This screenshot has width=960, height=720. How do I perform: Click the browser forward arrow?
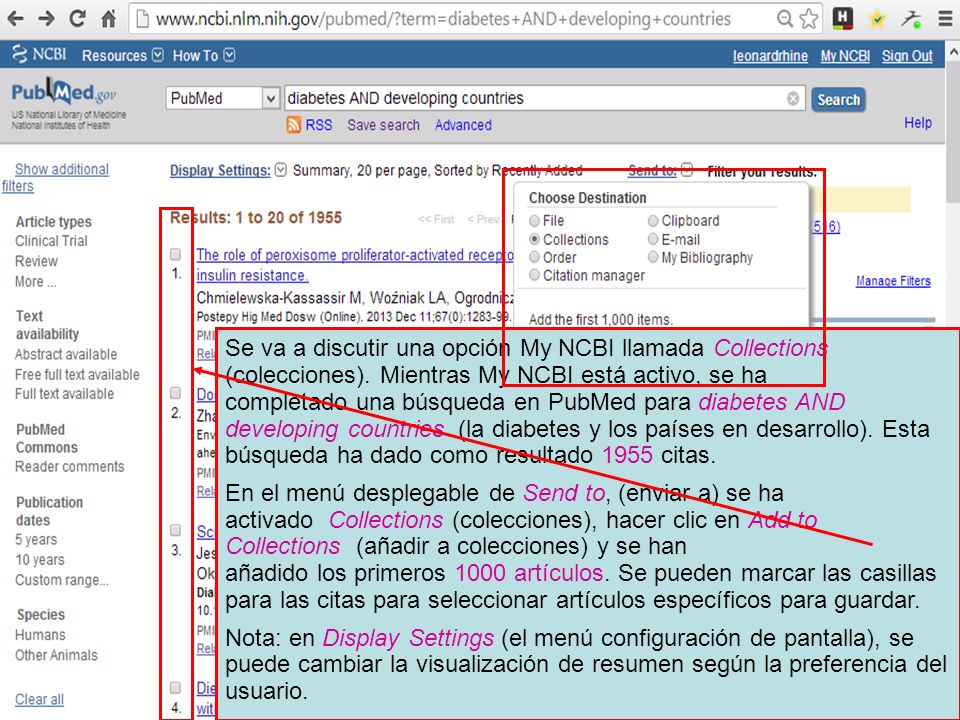point(46,18)
